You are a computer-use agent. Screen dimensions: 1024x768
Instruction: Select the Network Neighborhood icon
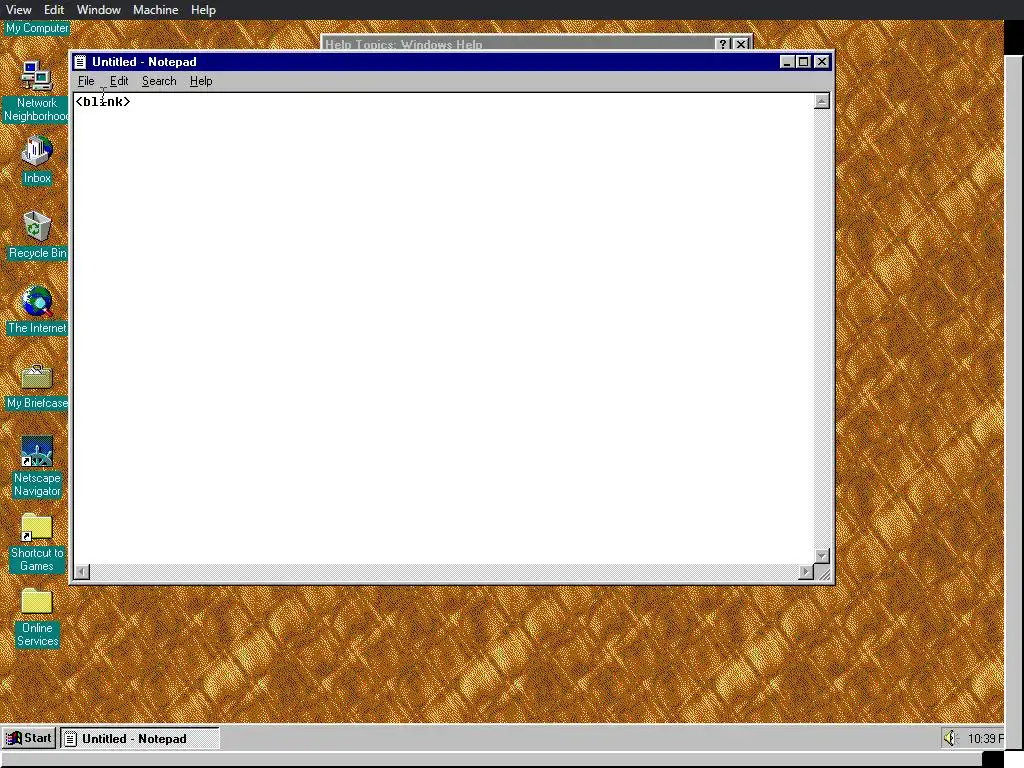tap(36, 91)
